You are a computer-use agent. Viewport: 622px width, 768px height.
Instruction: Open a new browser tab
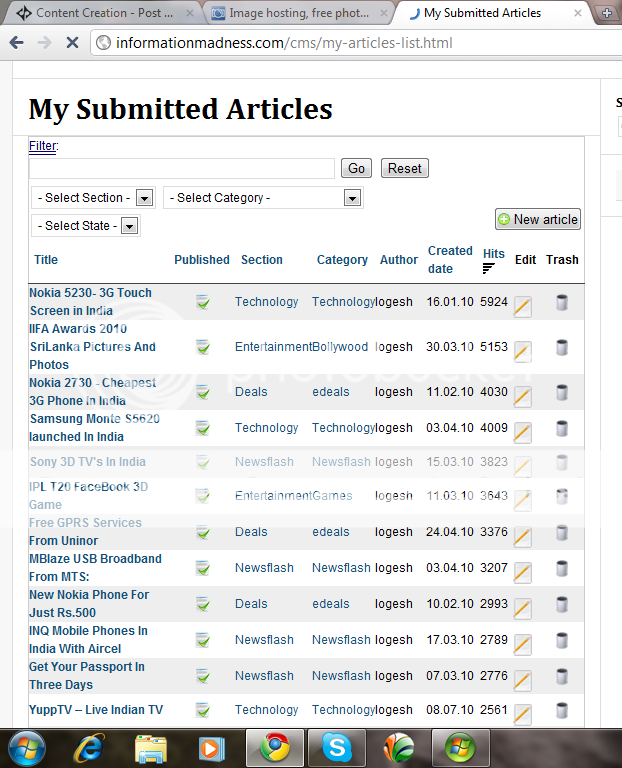tap(607, 13)
